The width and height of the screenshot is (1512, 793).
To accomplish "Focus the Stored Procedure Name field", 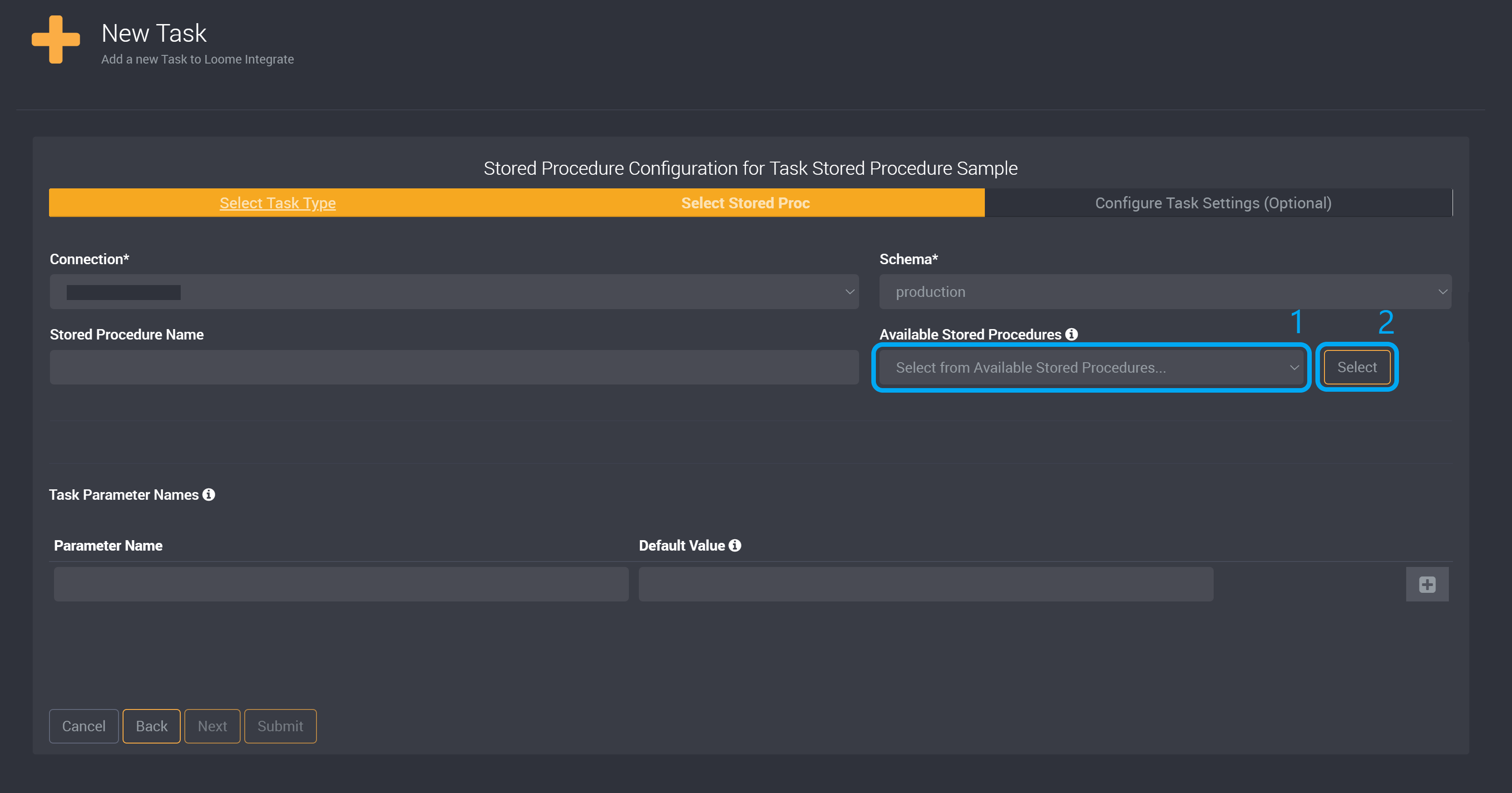I will coord(454,367).
